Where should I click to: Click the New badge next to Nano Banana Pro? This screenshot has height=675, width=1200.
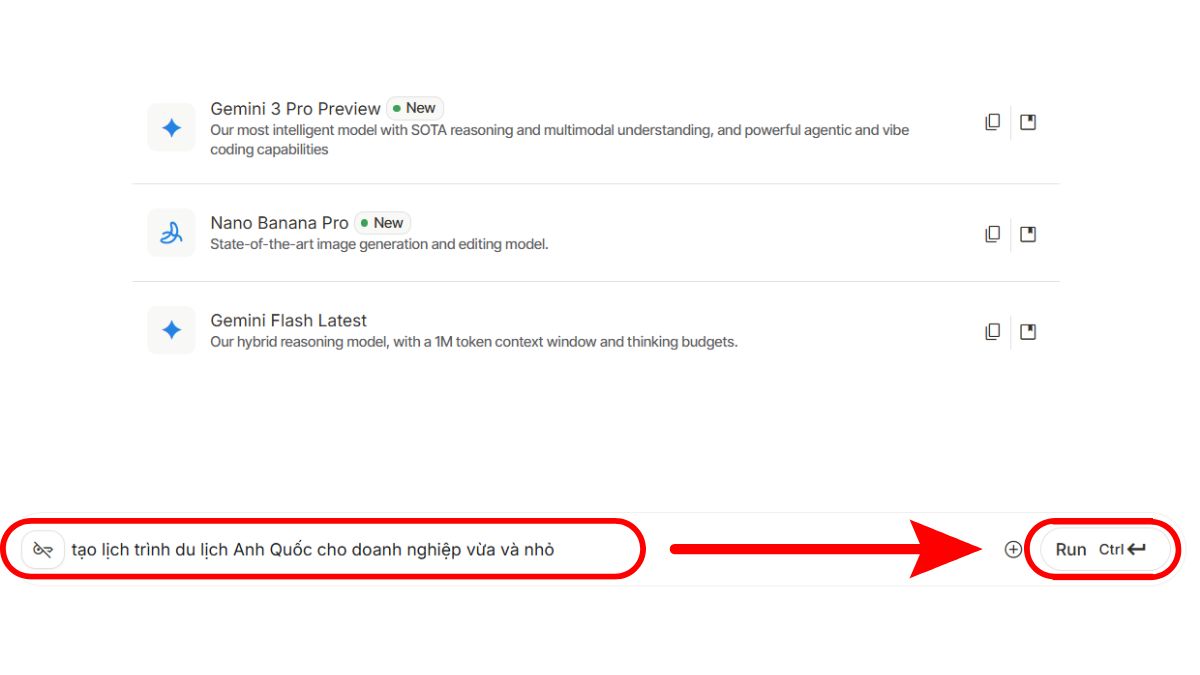[383, 223]
